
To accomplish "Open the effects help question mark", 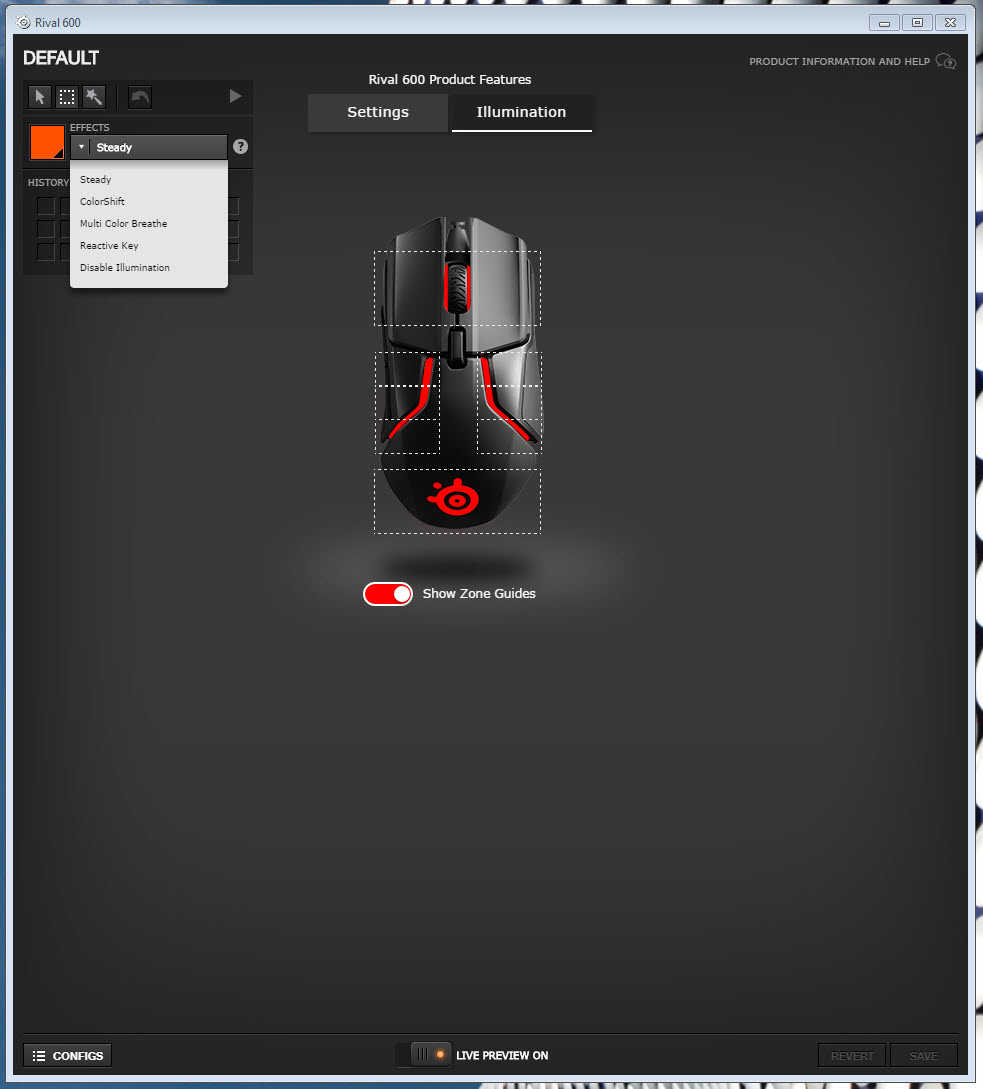I will [x=240, y=147].
